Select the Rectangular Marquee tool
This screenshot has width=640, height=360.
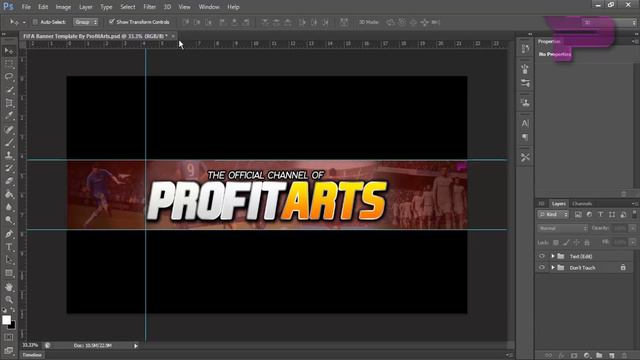tap(9, 64)
